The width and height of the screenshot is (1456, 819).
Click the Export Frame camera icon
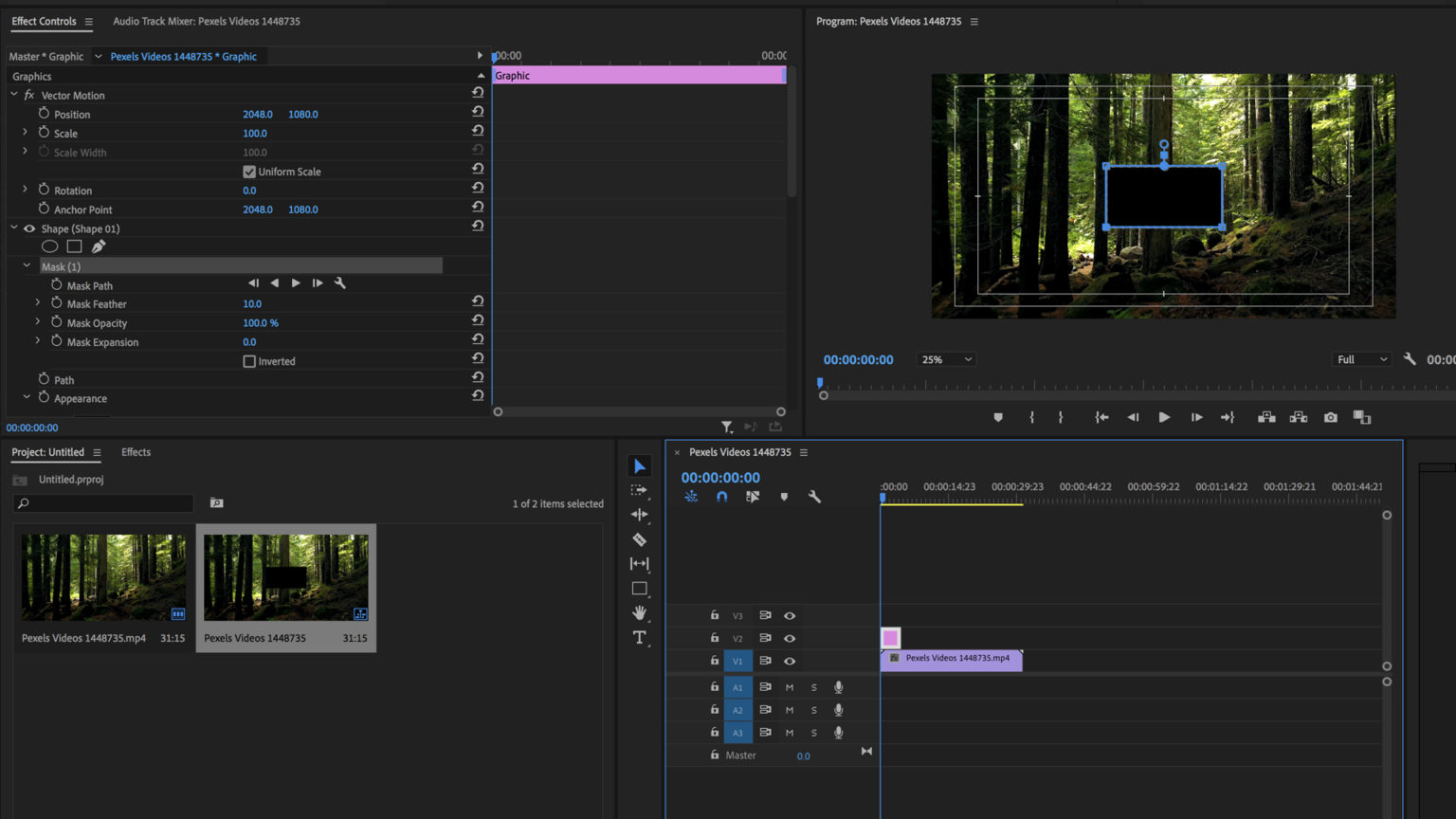click(1330, 417)
